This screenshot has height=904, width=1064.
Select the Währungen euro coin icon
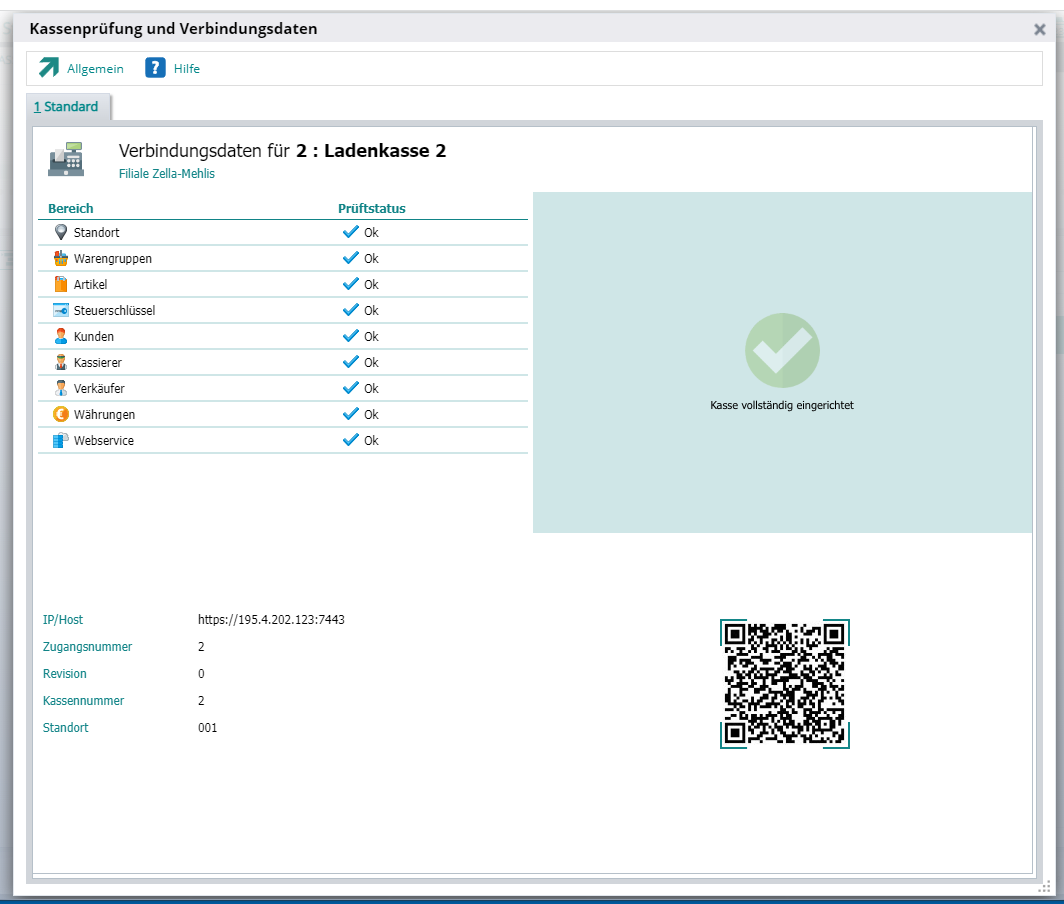61,414
